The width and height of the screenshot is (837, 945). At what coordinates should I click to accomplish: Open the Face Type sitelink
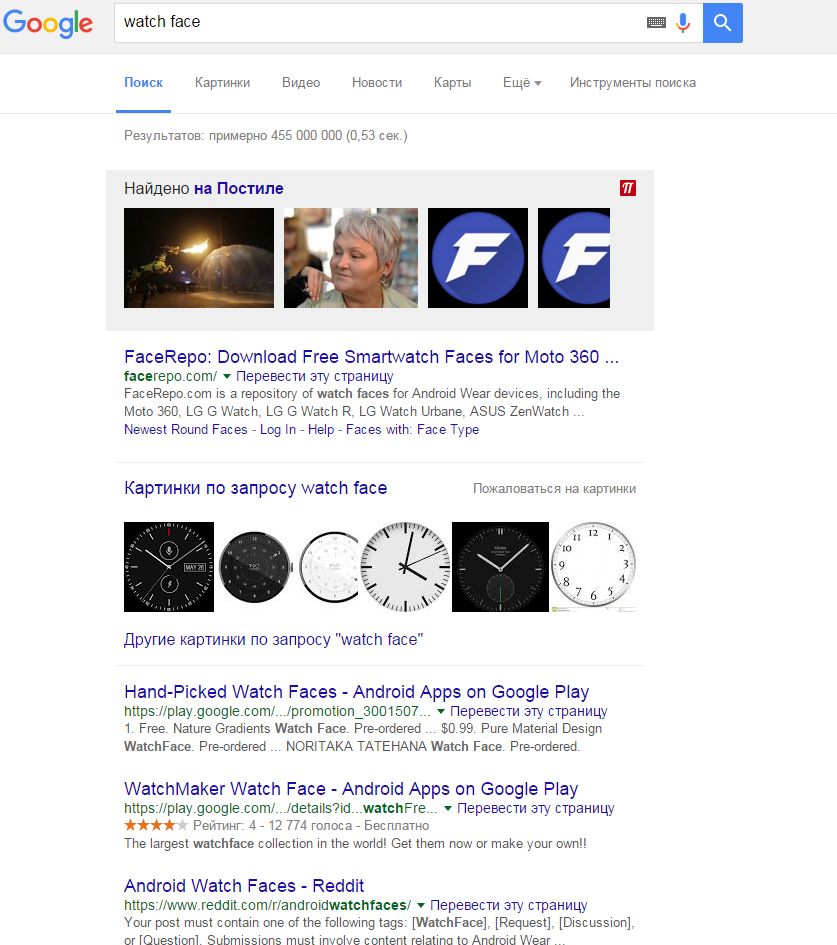448,430
